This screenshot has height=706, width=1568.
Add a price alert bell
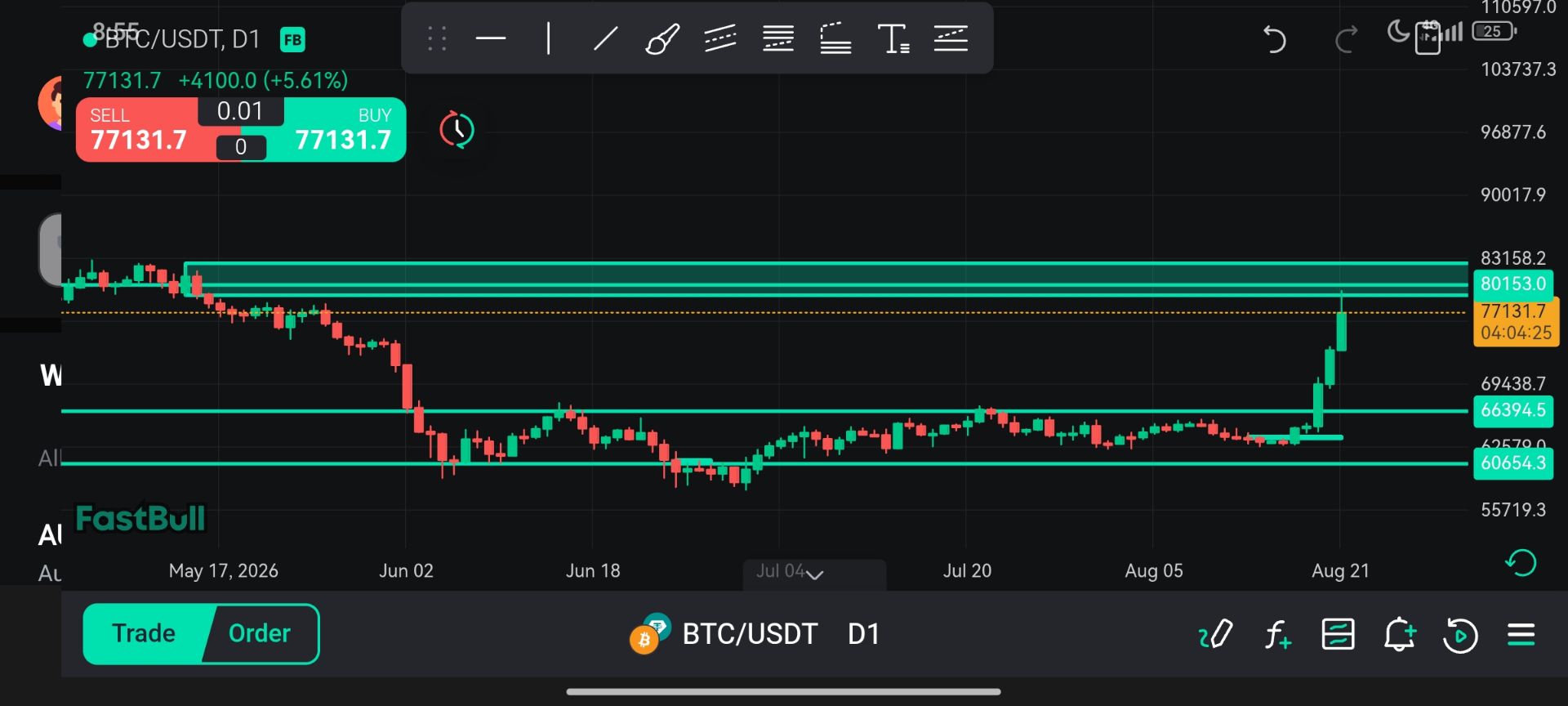1399,634
